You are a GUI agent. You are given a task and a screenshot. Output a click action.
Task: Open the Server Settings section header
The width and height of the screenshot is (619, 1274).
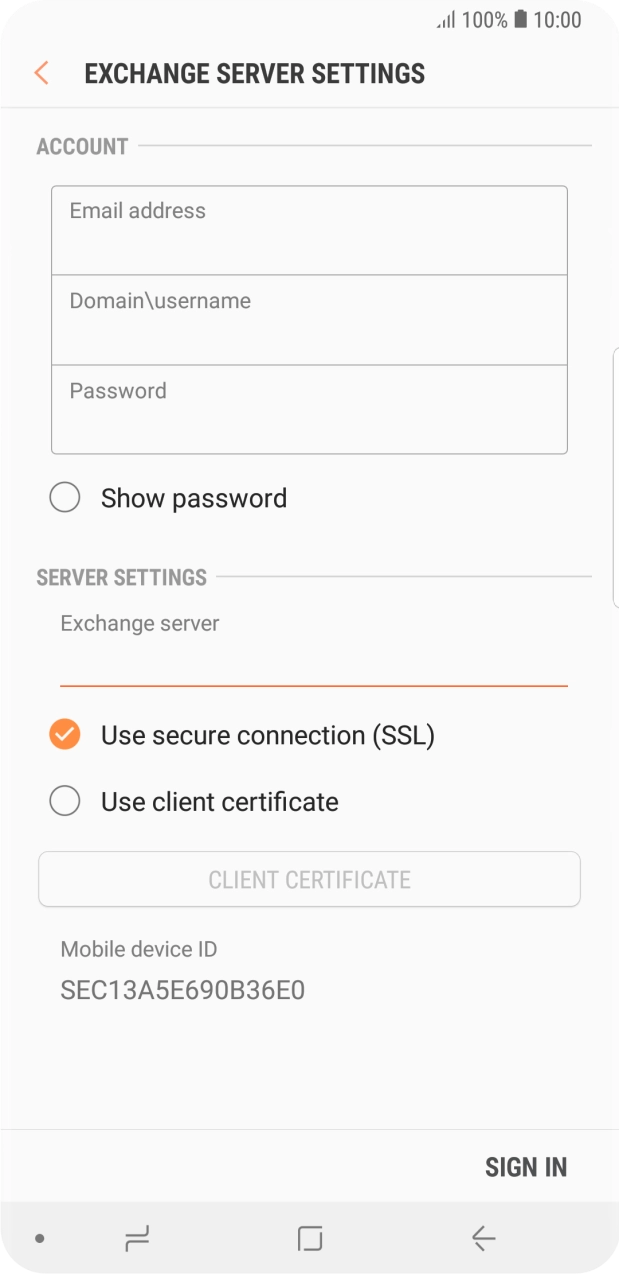(x=120, y=577)
